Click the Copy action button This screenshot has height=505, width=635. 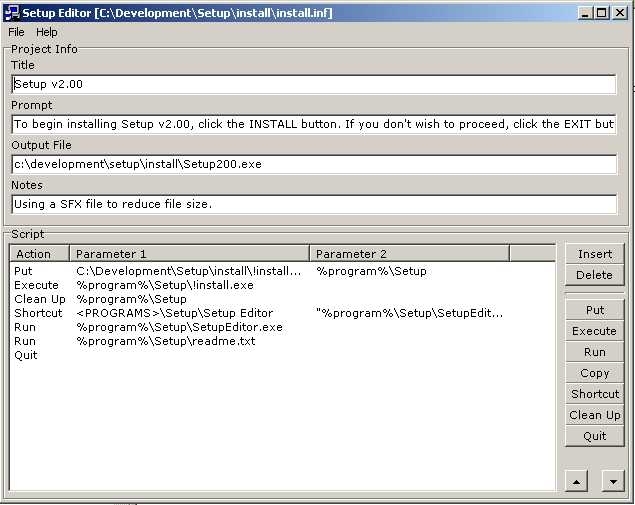595,373
